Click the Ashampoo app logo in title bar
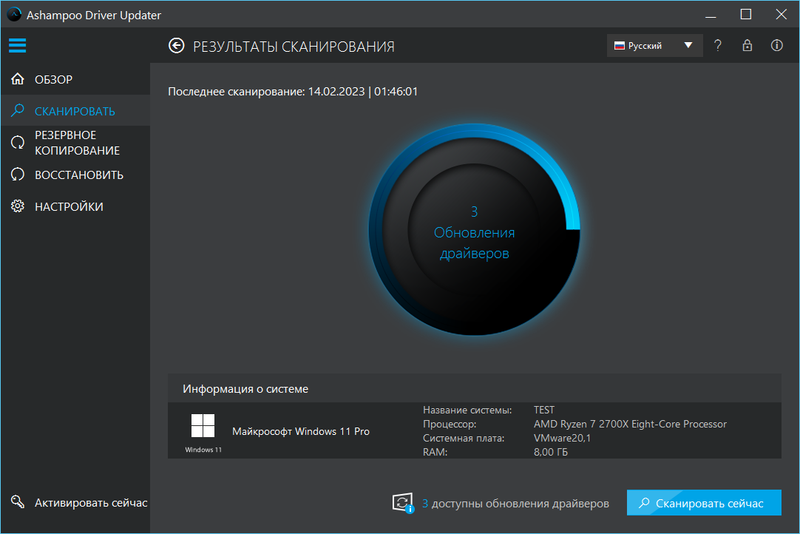This screenshot has width=800, height=534. coord(14,14)
